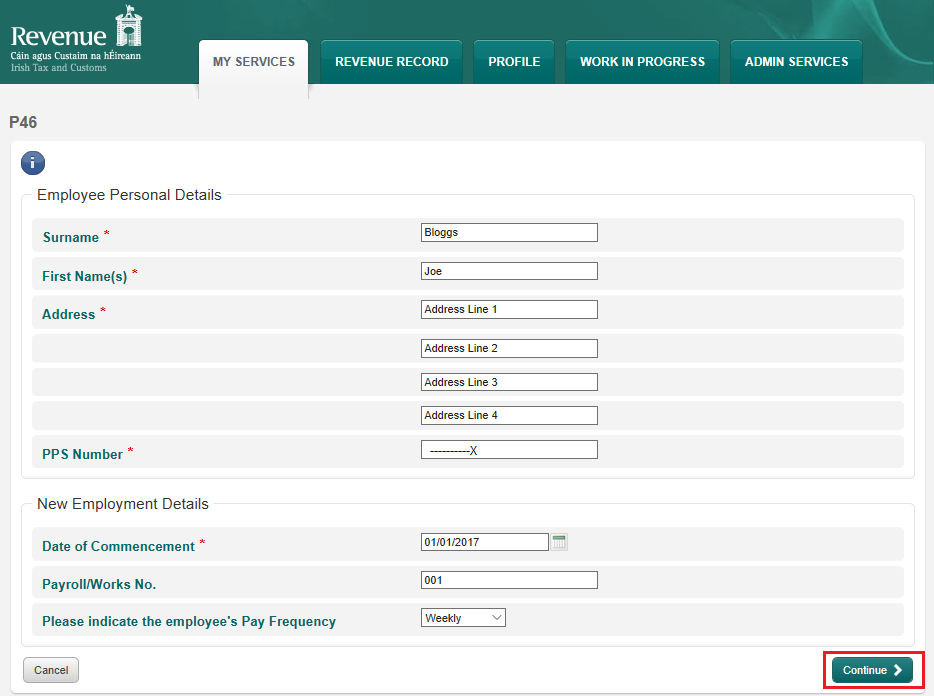
Task: Open the date picker calendar icon
Action: pyautogui.click(x=560, y=542)
